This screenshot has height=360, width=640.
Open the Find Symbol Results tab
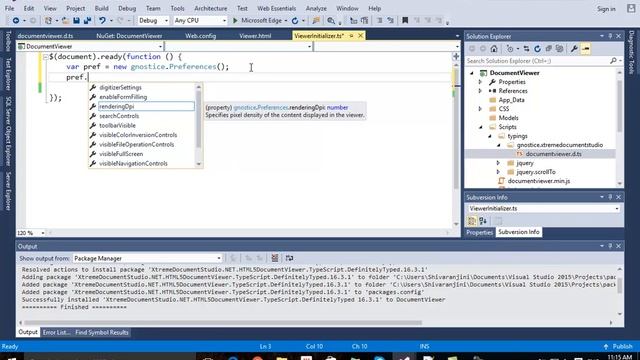[x=102, y=333]
